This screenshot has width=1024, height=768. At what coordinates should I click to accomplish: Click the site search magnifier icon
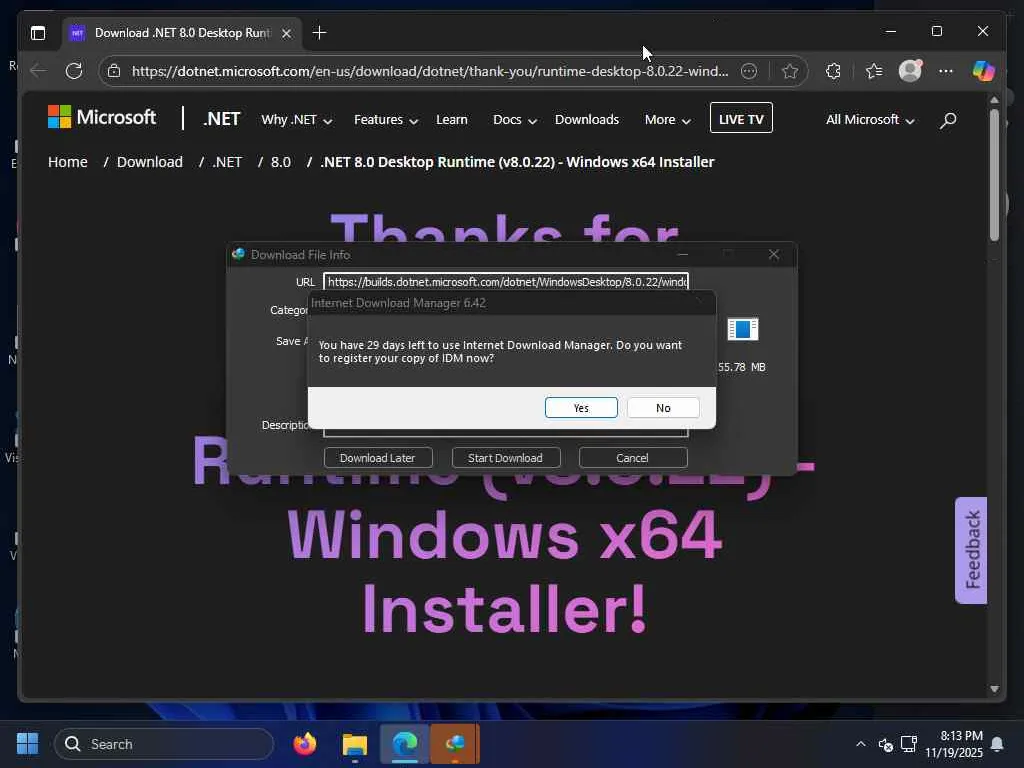[x=948, y=120]
